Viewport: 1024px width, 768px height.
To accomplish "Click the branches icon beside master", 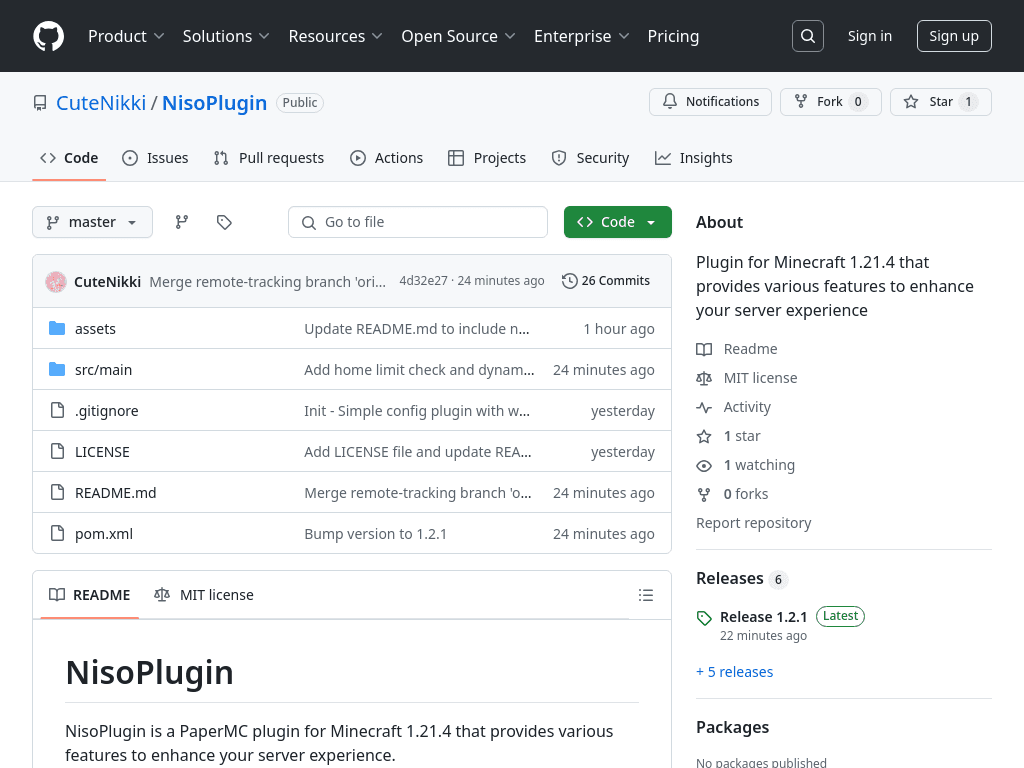I will click(x=182, y=222).
